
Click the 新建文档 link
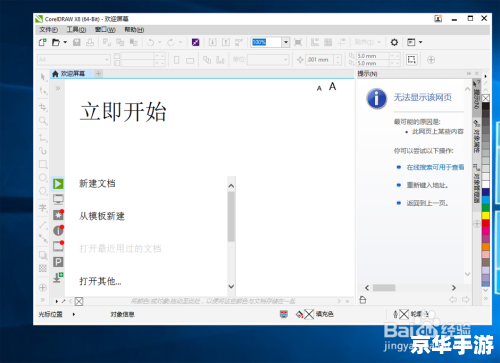(97, 183)
